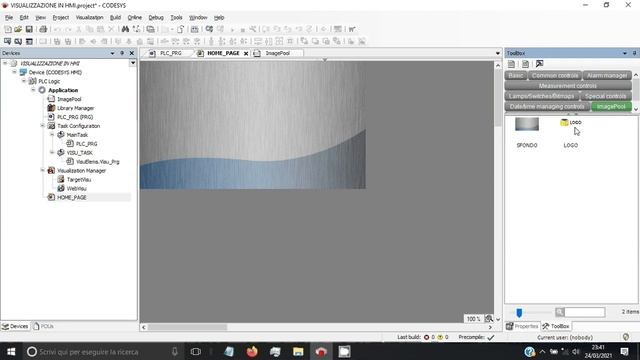Click the Firefox icon in the taskbar
This screenshot has height=360, width=640.
click(x=252, y=351)
